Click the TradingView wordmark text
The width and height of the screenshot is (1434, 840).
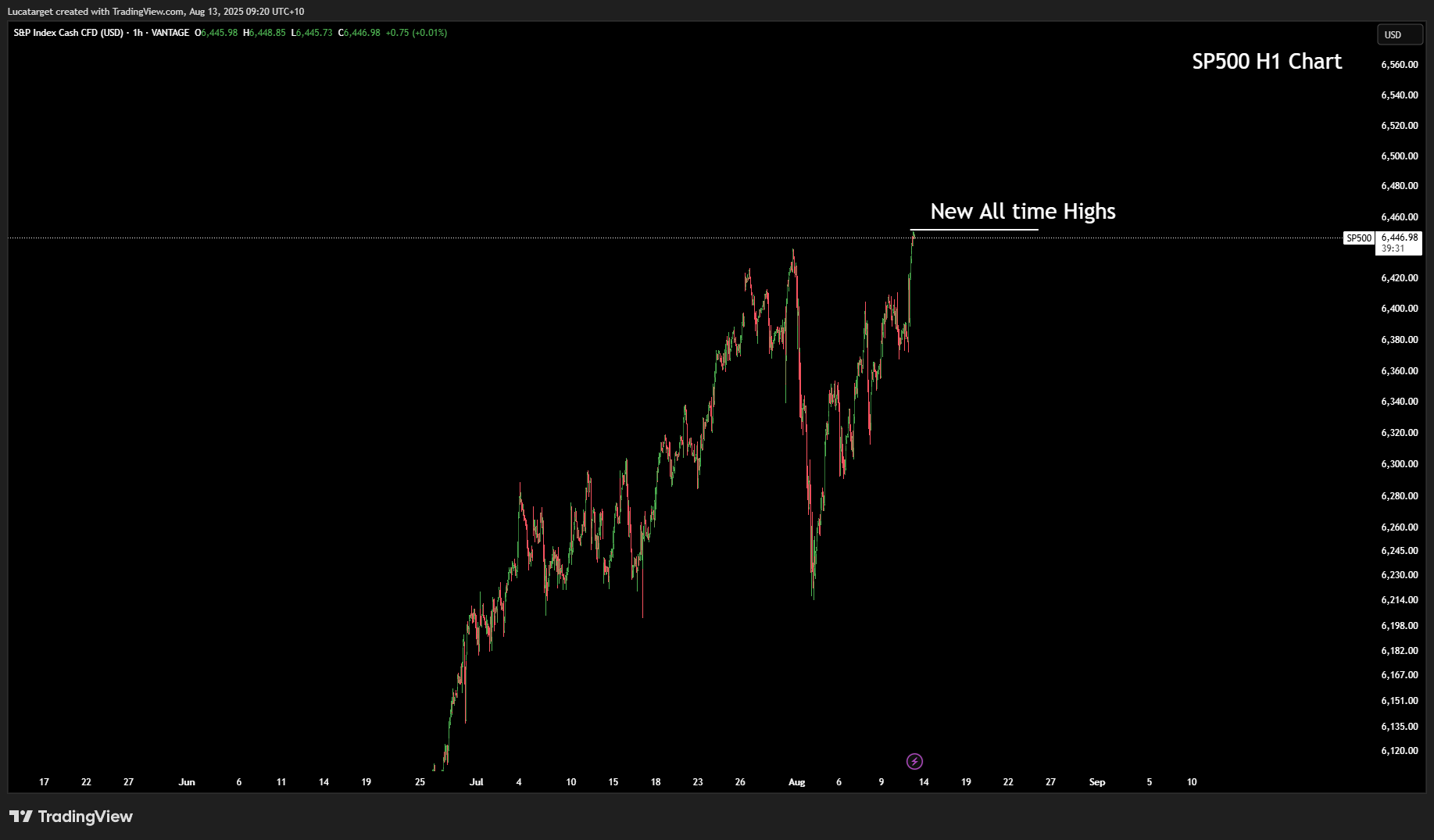click(85, 817)
